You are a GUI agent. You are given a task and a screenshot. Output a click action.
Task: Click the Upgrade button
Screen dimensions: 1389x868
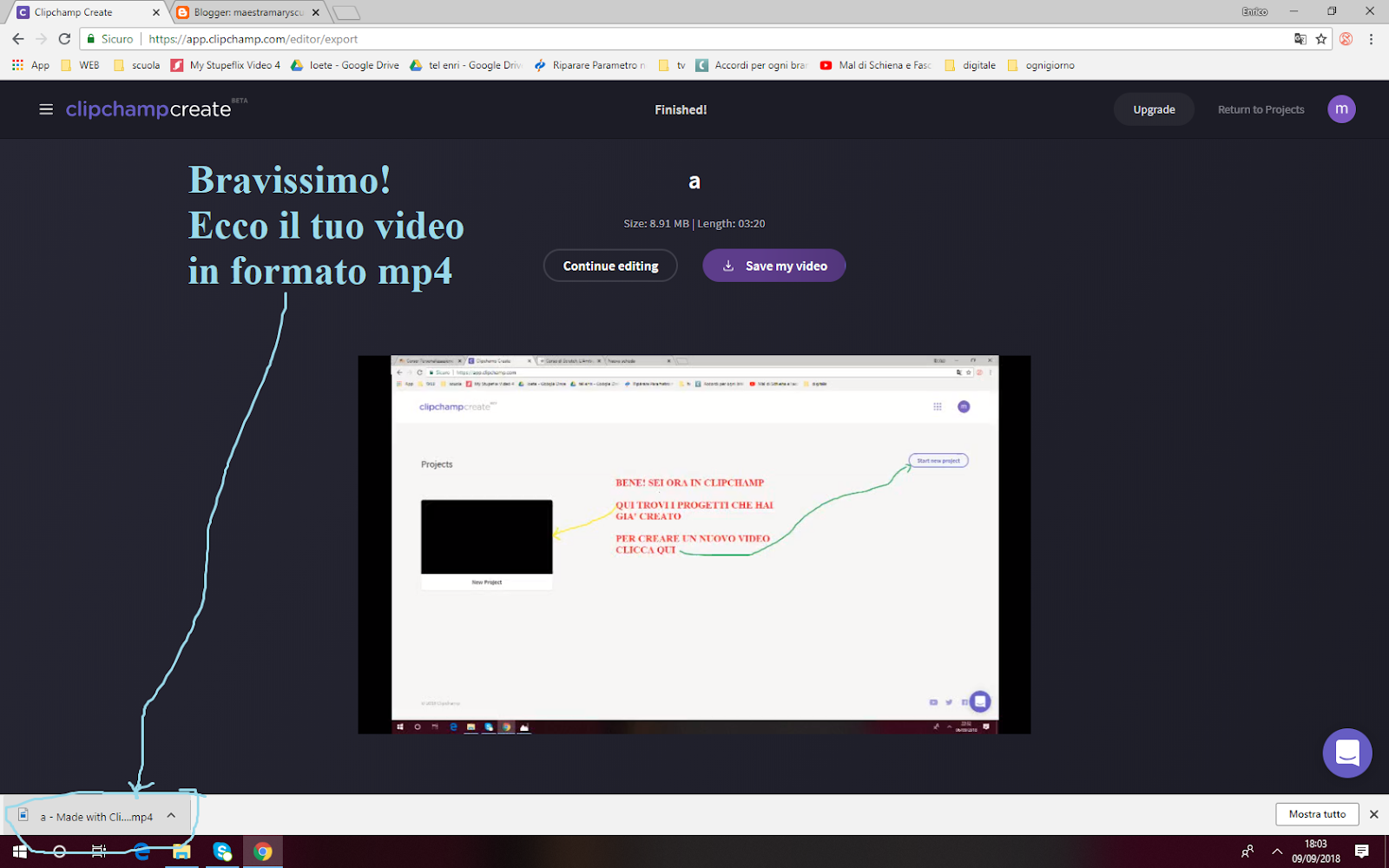1154,109
